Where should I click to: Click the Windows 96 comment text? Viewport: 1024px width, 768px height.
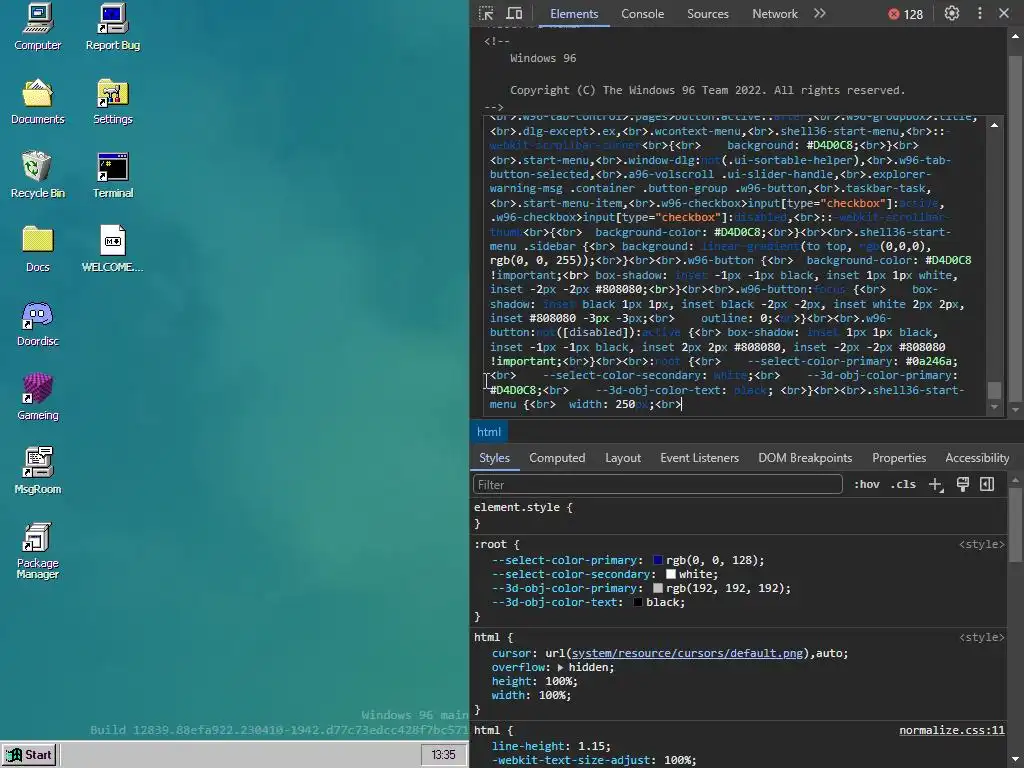click(x=543, y=58)
